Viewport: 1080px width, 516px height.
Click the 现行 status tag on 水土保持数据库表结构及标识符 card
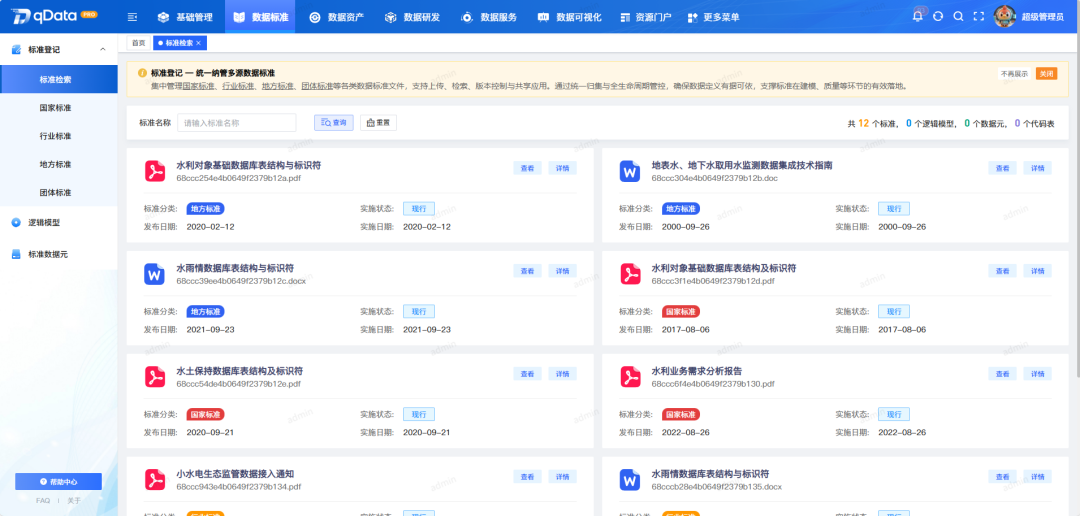point(419,415)
